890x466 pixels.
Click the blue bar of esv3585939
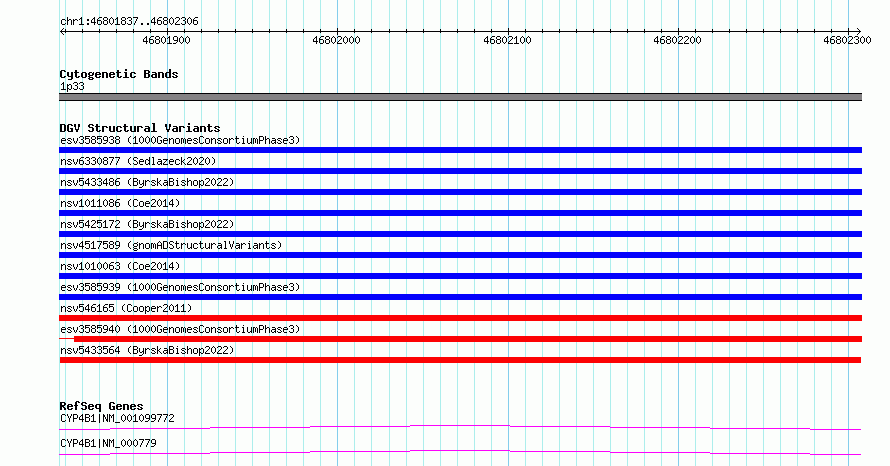[x=460, y=297]
